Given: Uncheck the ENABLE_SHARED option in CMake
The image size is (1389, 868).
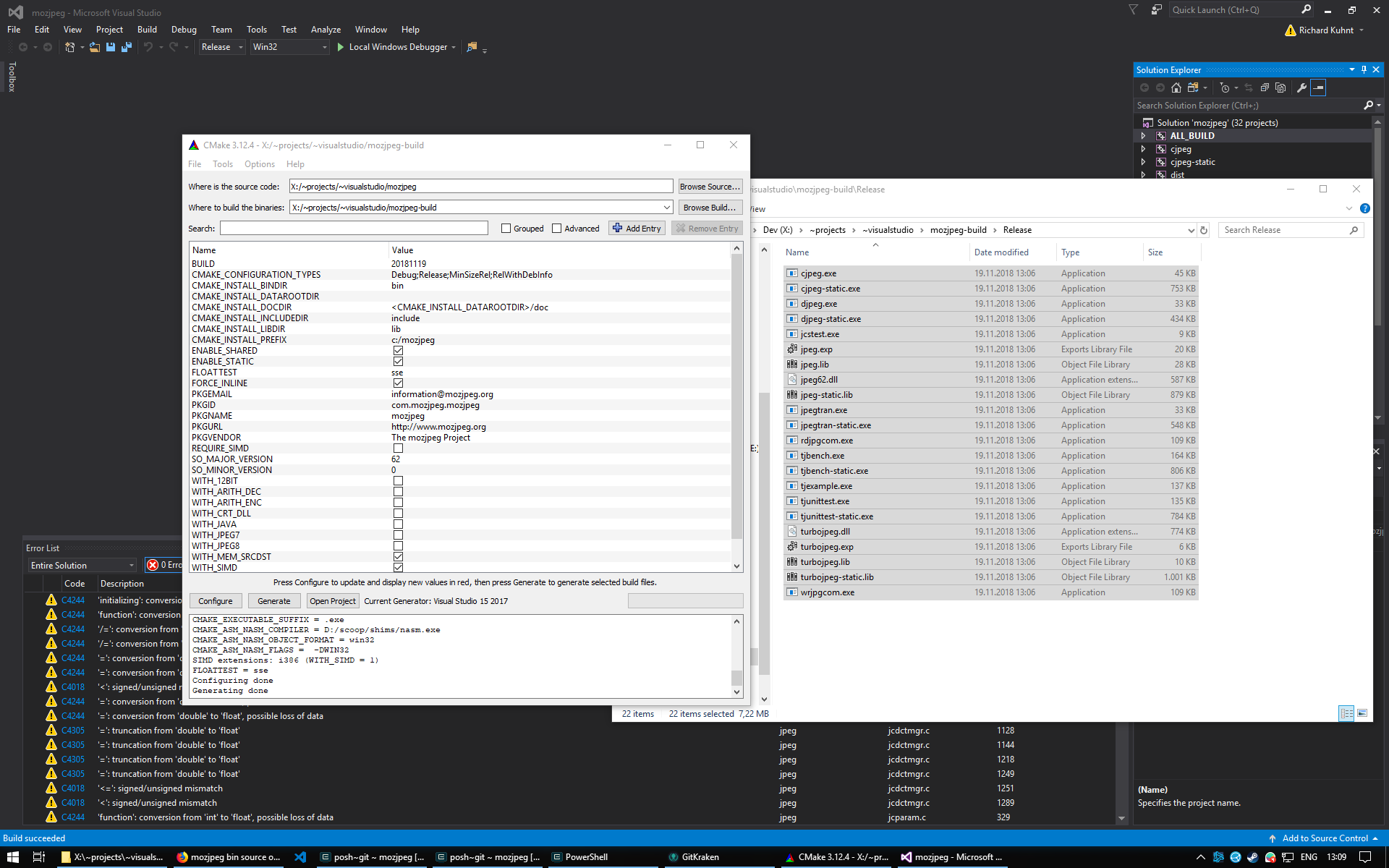Looking at the screenshot, I should [399, 350].
